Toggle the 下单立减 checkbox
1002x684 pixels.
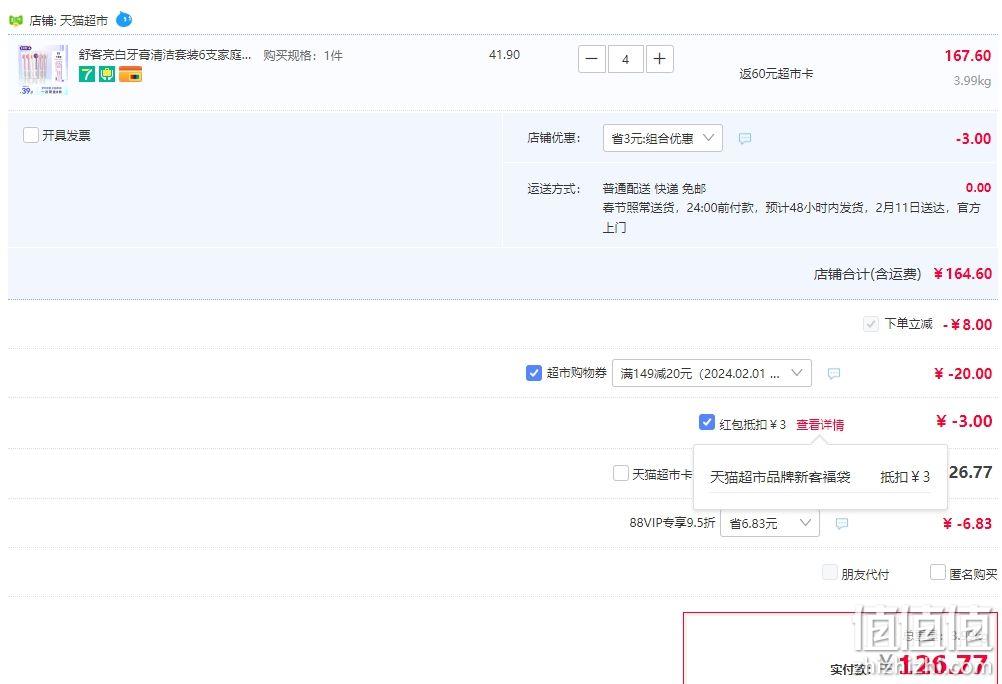tap(870, 324)
